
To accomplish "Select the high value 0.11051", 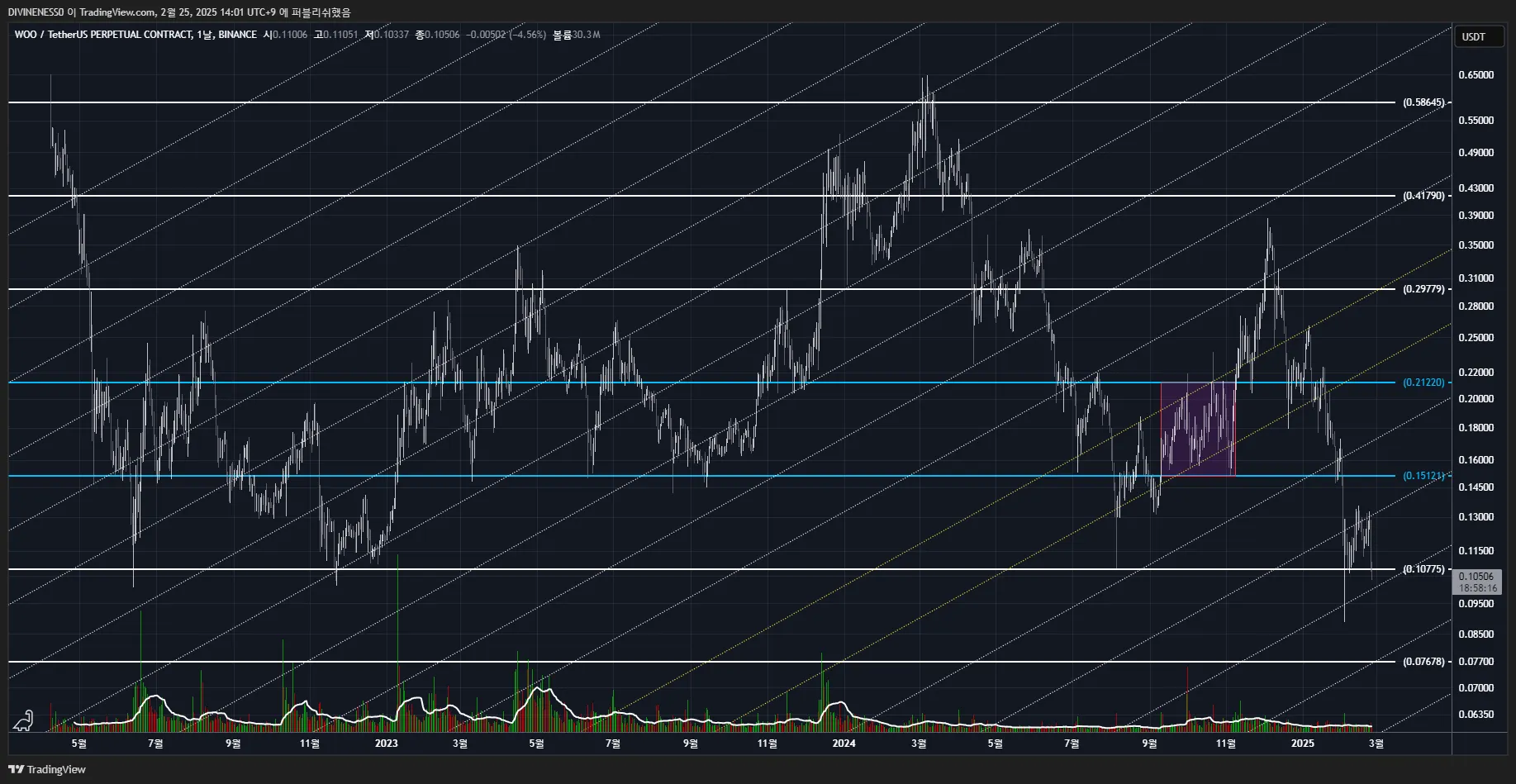I will (x=340, y=35).
